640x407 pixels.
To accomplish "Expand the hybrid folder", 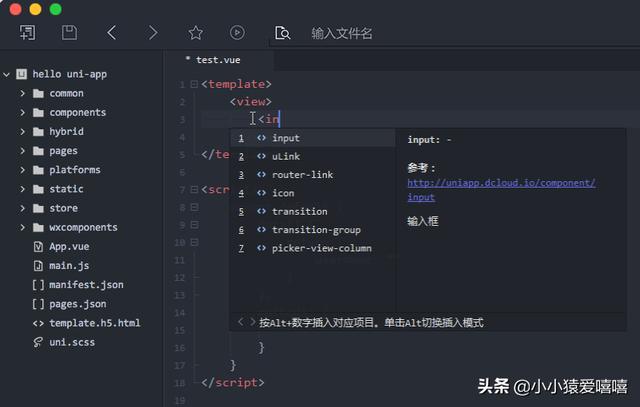I will pyautogui.click(x=22, y=131).
